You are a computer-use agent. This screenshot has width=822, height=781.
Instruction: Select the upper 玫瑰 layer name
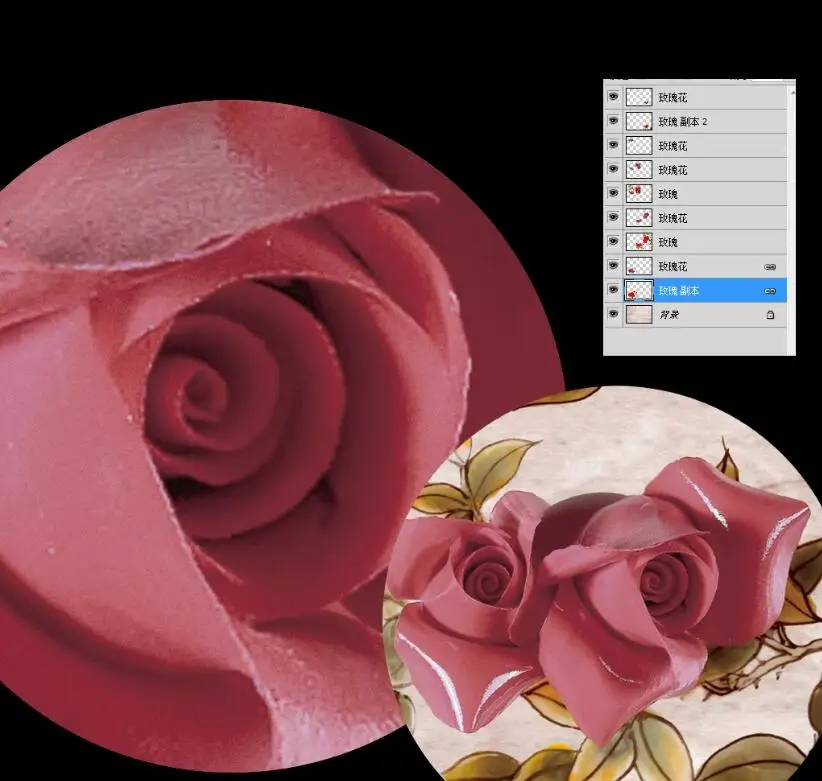pos(668,194)
